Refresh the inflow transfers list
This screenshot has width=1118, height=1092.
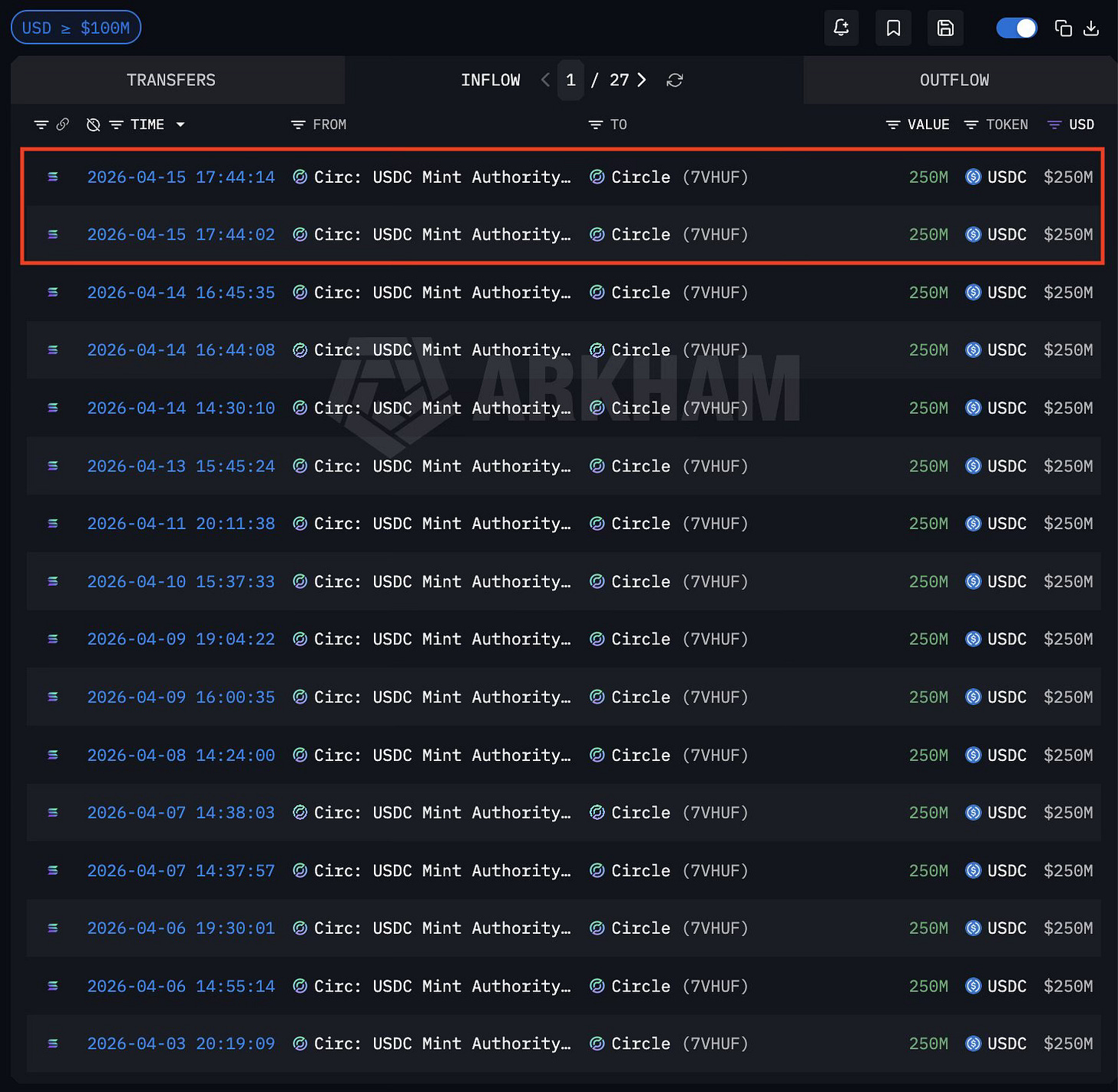[675, 80]
